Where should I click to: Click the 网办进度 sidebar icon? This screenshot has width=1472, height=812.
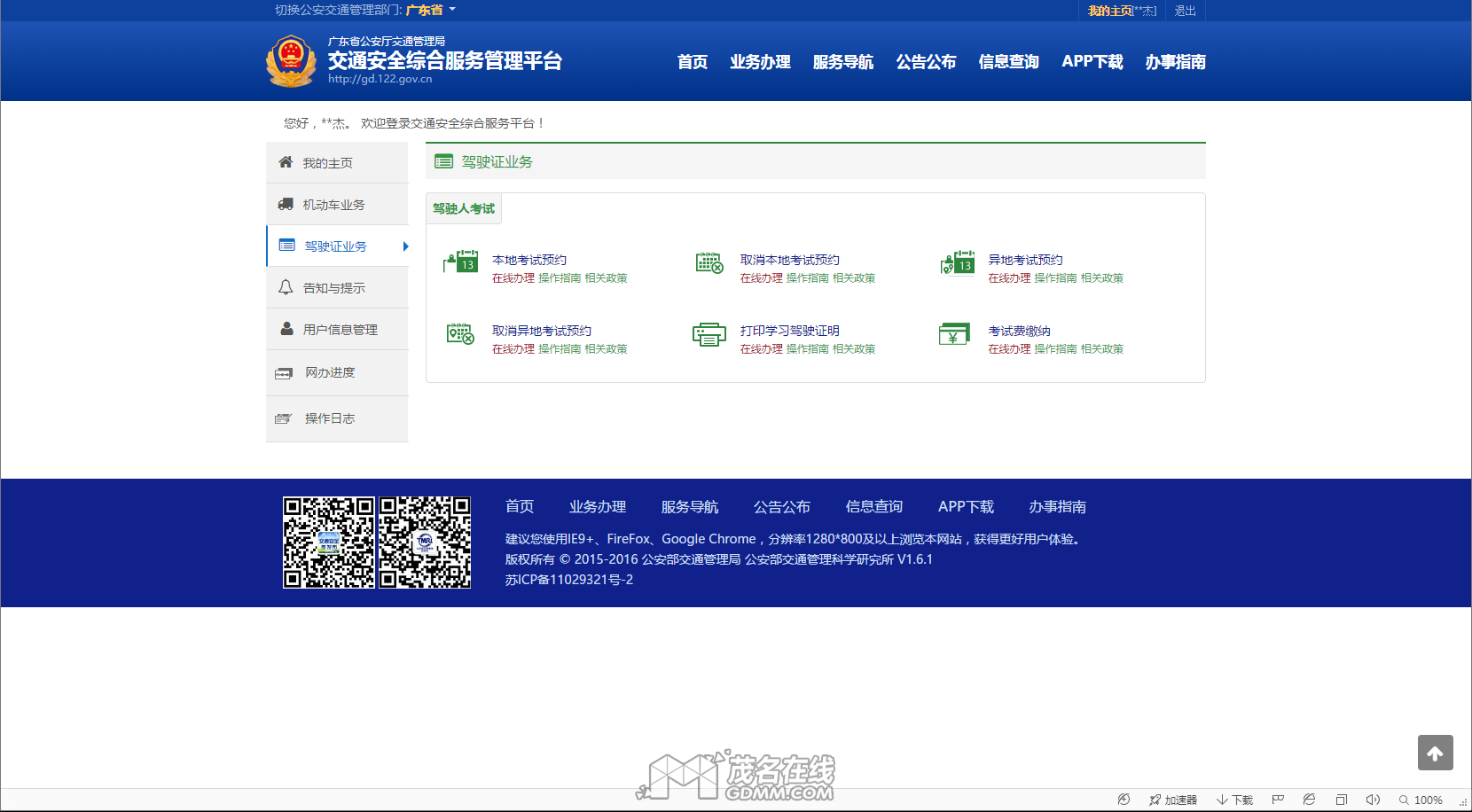(x=284, y=373)
